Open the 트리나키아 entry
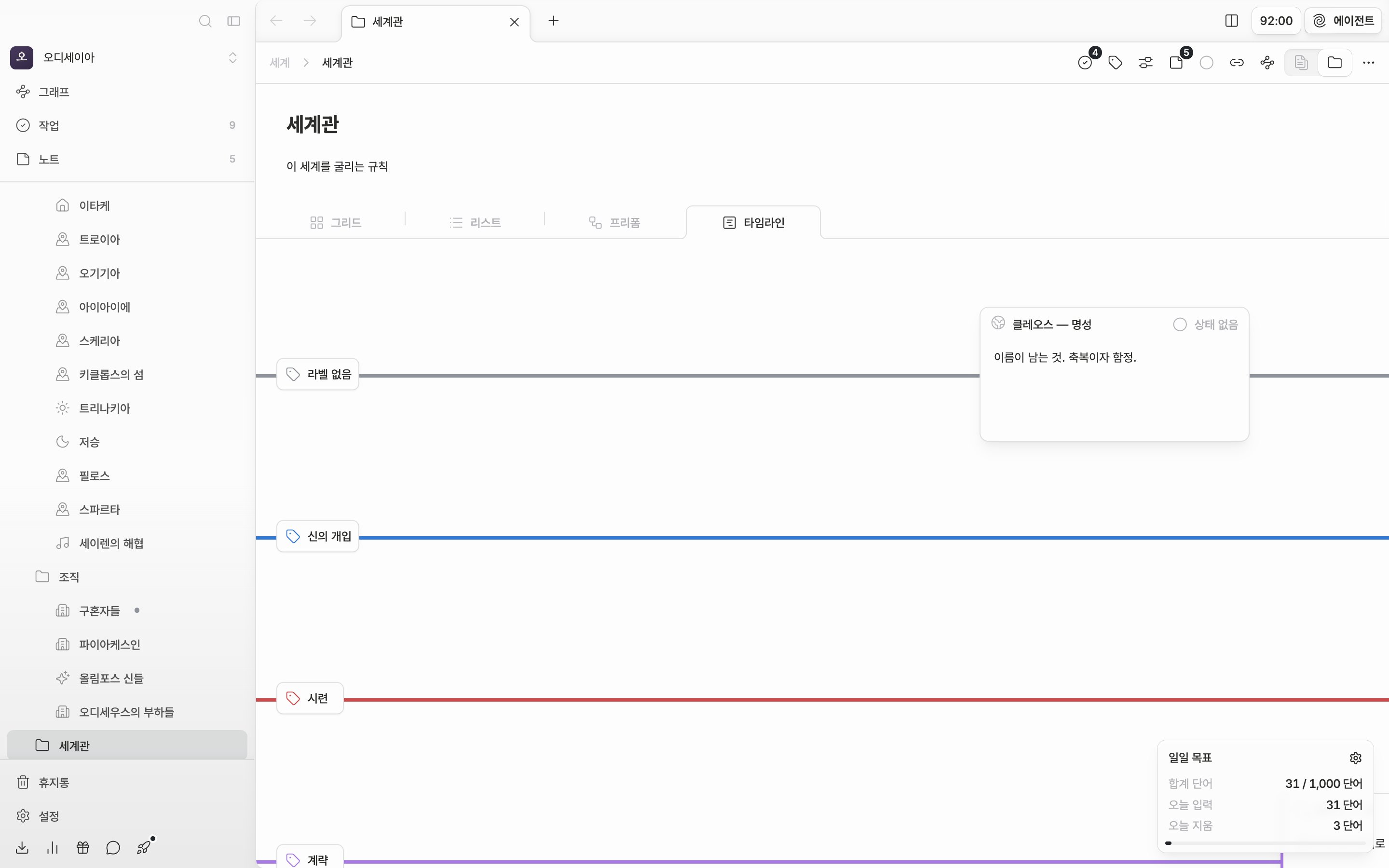Viewport: 1389px width, 868px height. pos(127,408)
